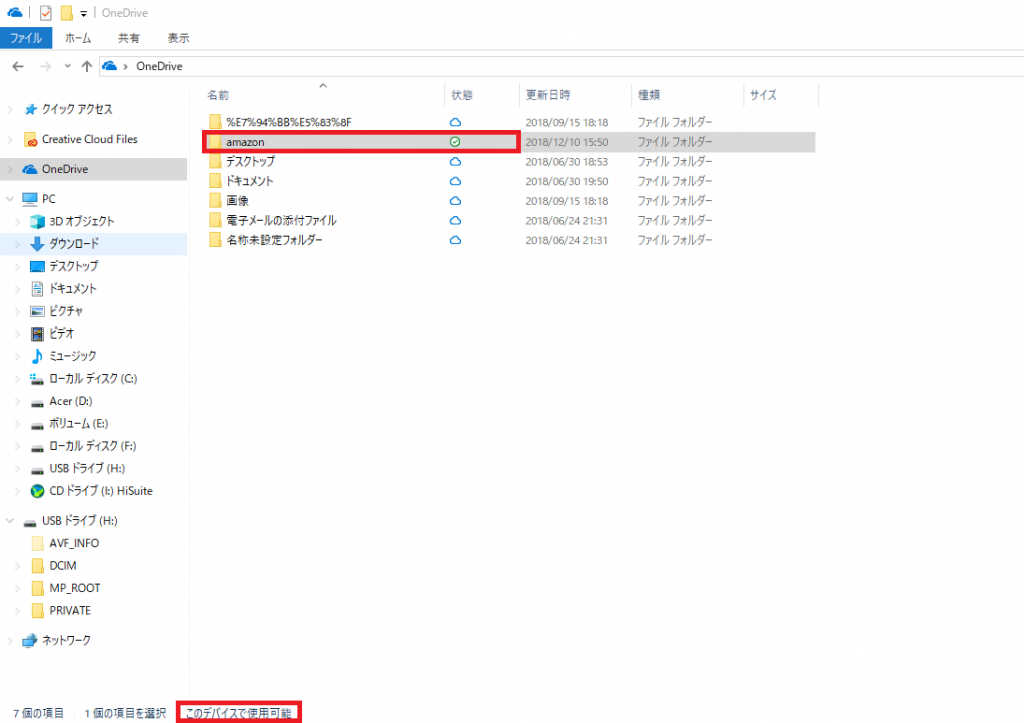Click the cloud icon in the address bar

click(x=110, y=66)
